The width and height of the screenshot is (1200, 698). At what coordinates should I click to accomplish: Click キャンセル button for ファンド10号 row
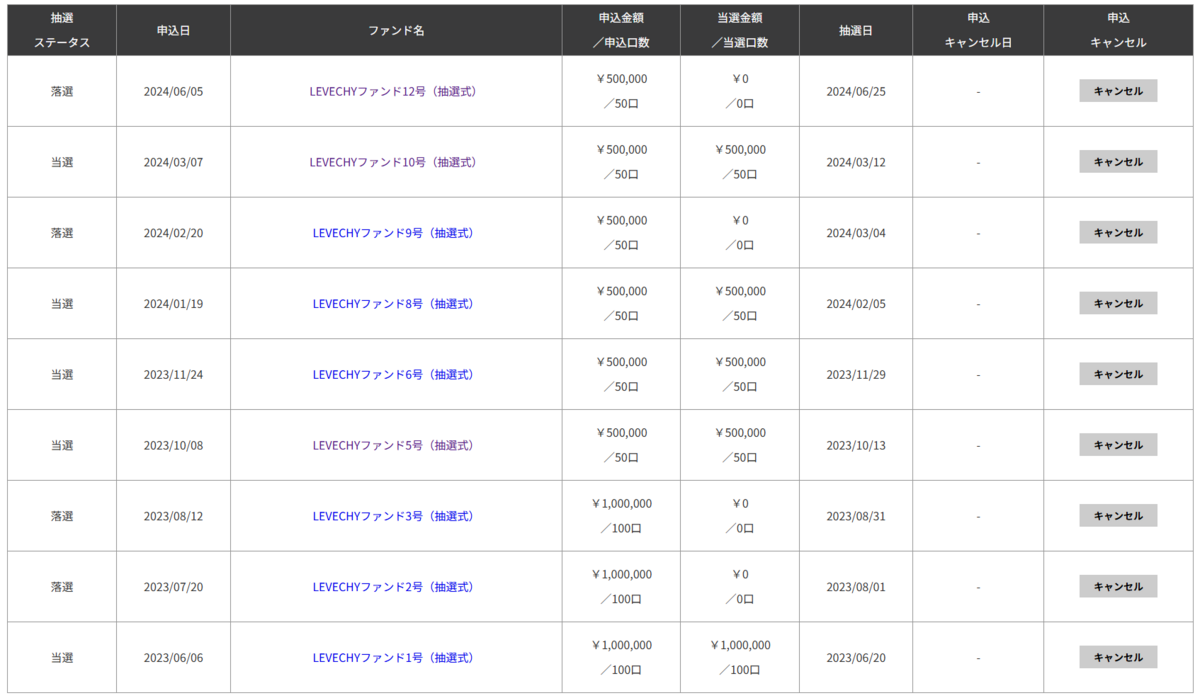[1118, 162]
